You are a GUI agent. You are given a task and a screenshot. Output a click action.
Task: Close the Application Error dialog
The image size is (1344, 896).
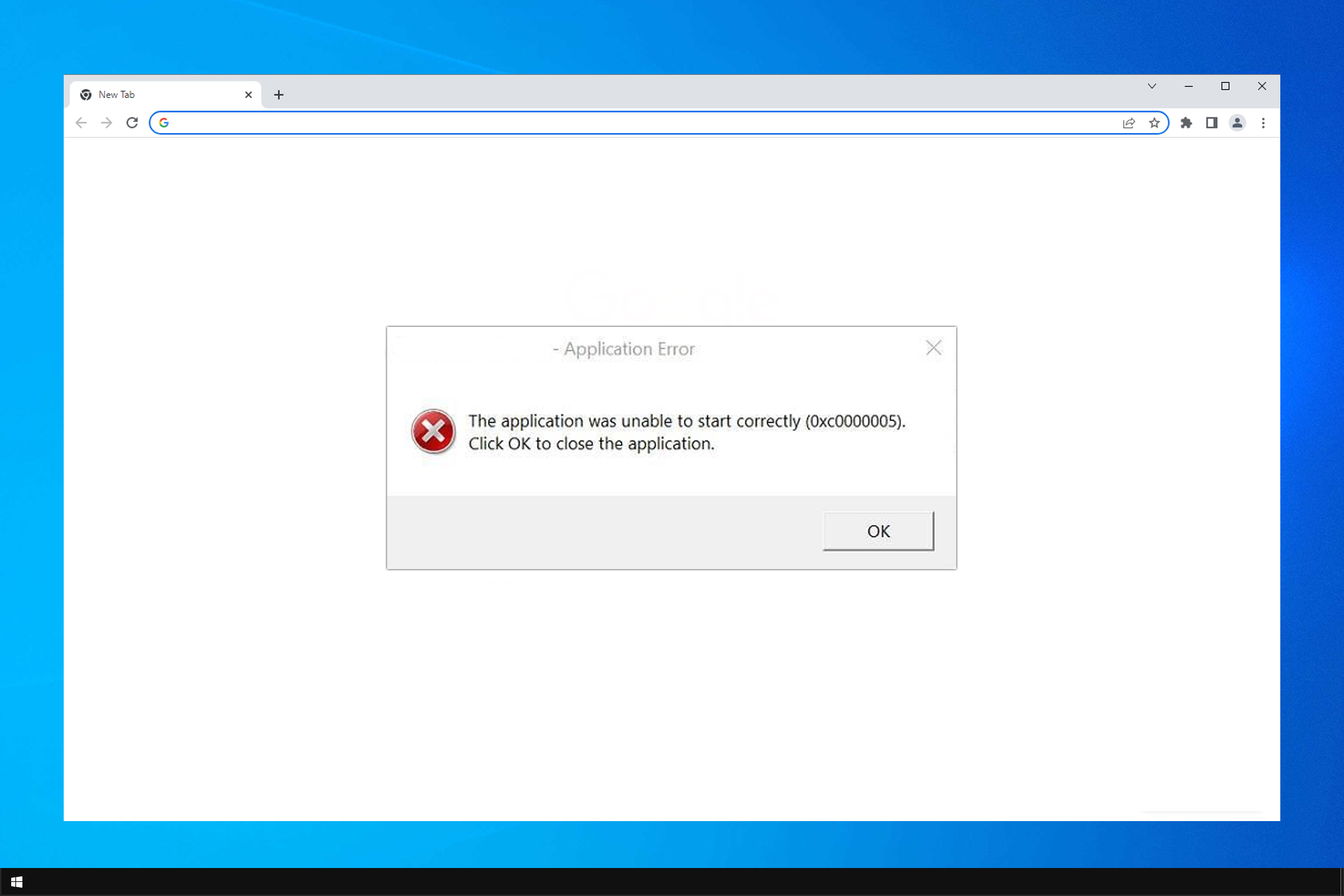934,348
